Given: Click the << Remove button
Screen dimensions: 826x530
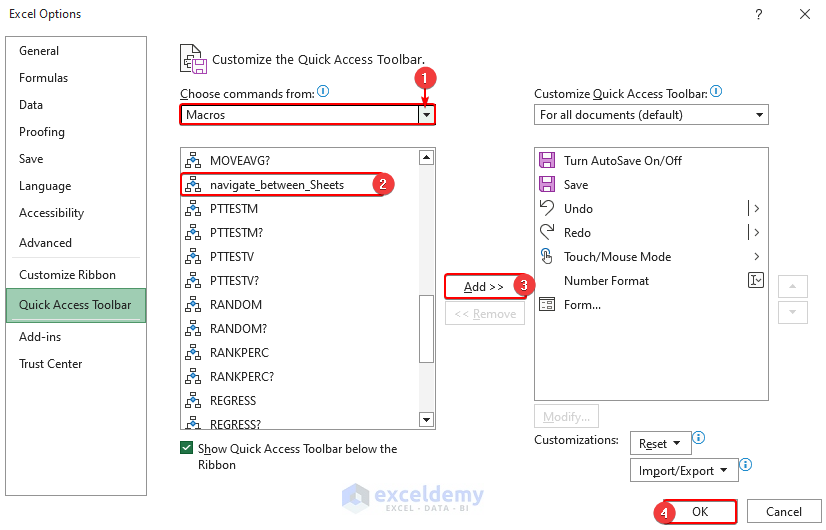Looking at the screenshot, I should pos(485,314).
